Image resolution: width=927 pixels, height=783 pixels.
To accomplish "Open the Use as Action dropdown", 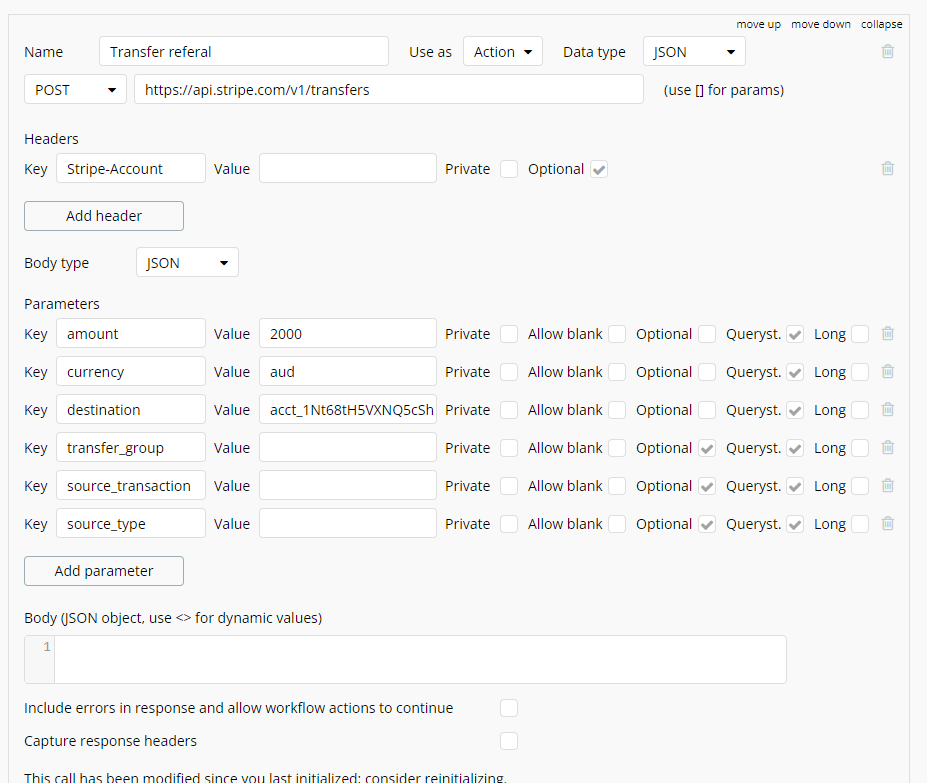I will tap(502, 52).
